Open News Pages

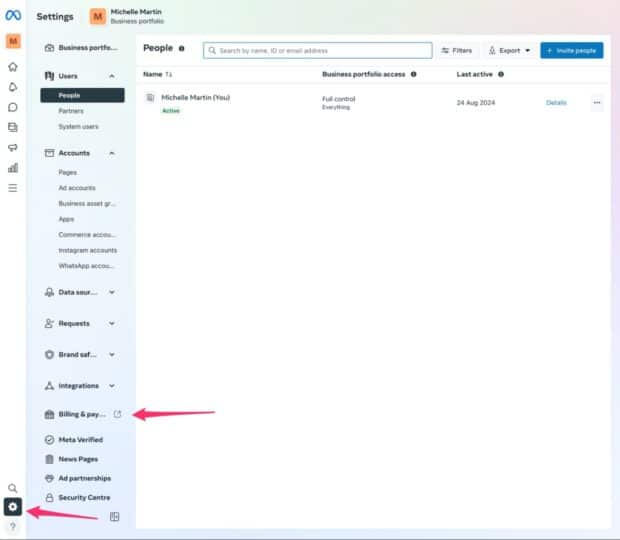pyautogui.click(x=71, y=459)
